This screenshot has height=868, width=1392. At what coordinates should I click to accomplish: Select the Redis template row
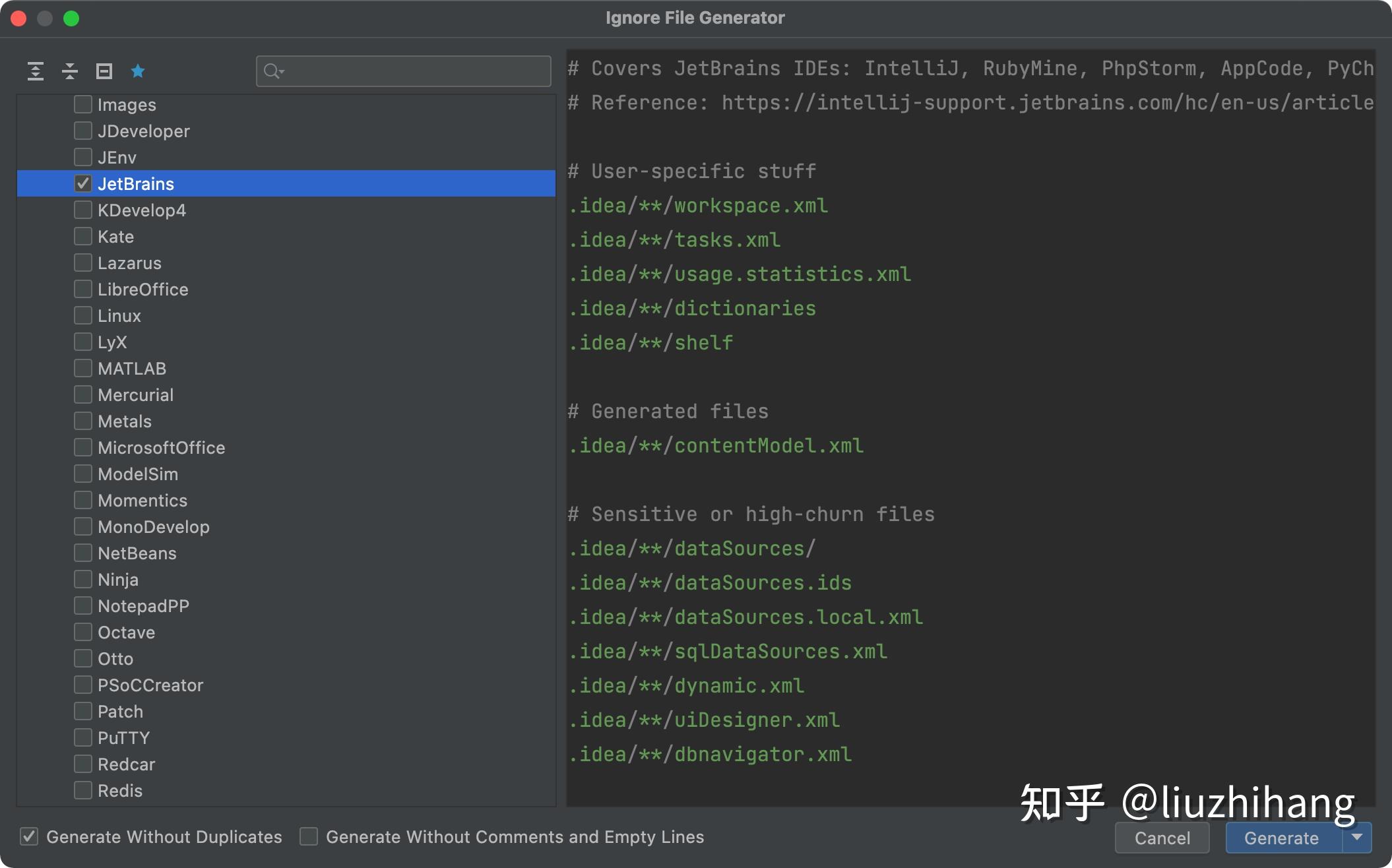point(120,791)
